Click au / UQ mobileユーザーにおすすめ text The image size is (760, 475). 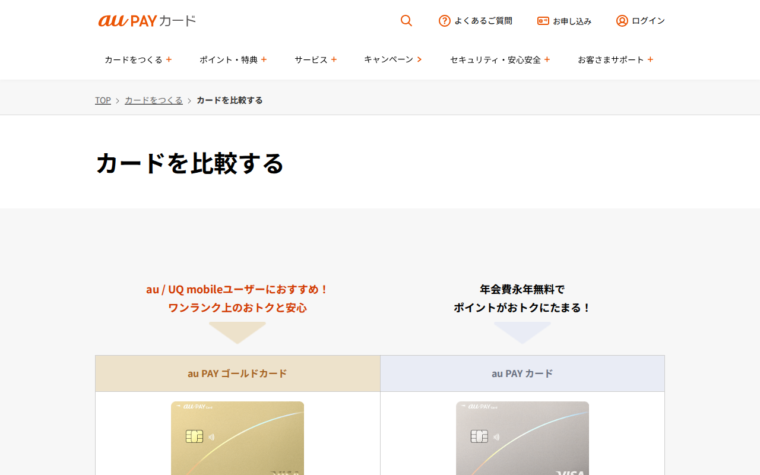point(238,289)
